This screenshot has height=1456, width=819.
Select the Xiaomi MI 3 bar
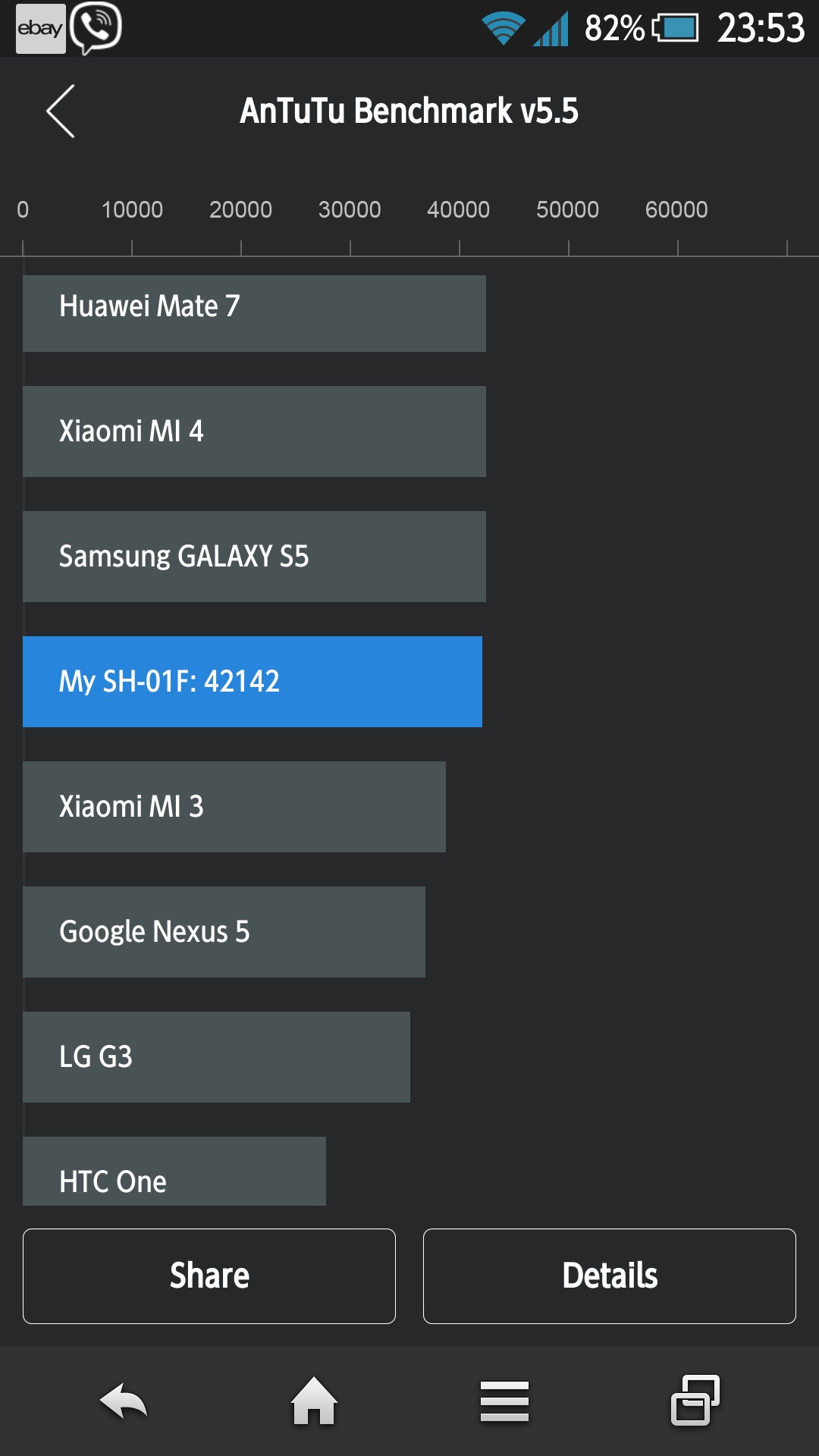point(234,807)
